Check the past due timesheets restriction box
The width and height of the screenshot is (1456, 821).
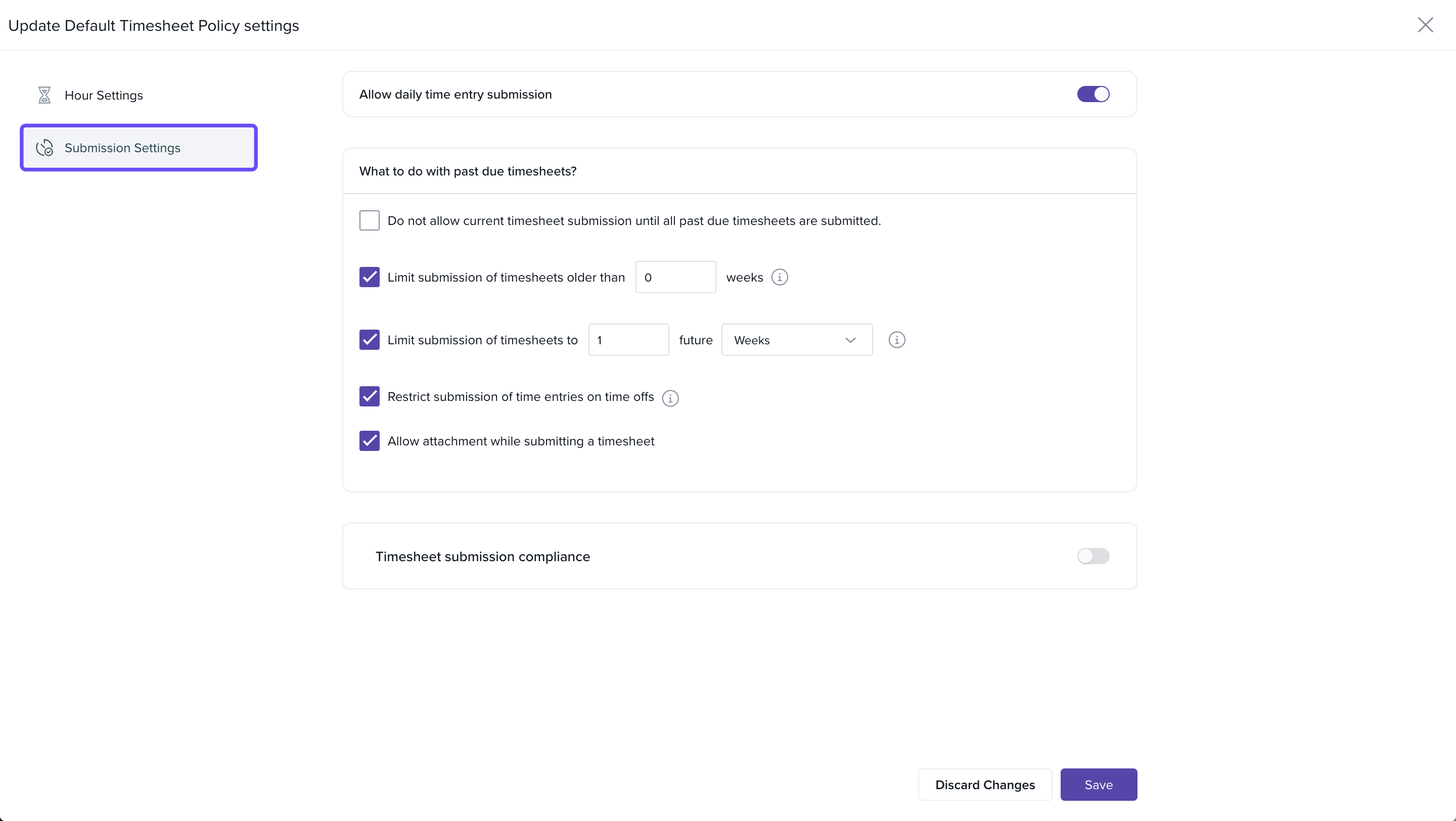coord(369,220)
